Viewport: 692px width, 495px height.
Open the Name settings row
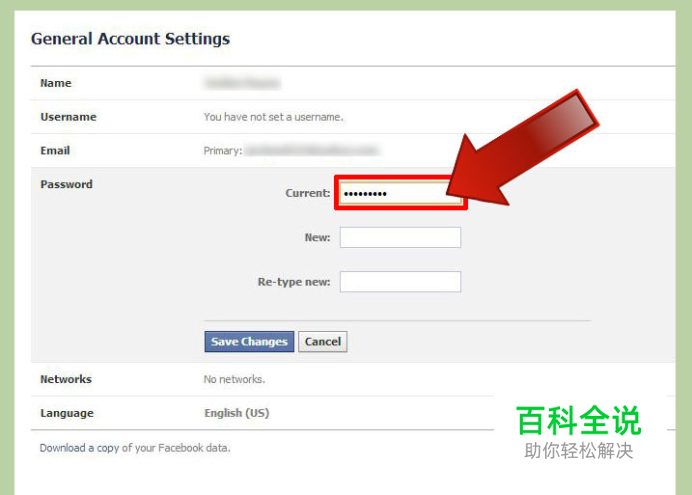[353, 83]
